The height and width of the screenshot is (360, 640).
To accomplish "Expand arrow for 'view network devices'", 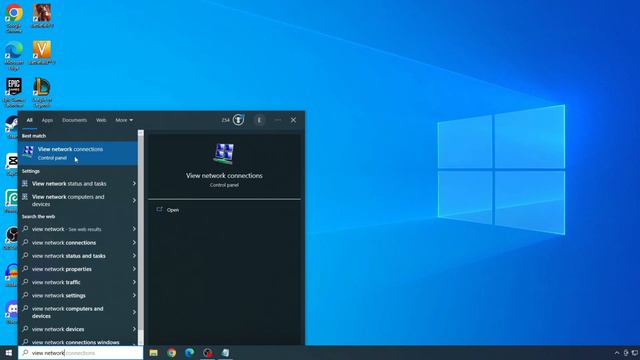I will coord(134,329).
